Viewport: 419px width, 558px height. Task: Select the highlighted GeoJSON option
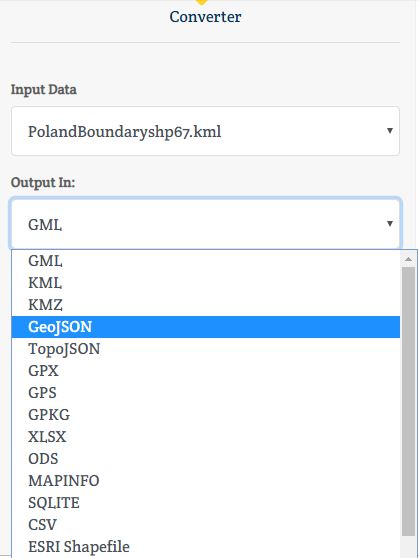(206, 327)
